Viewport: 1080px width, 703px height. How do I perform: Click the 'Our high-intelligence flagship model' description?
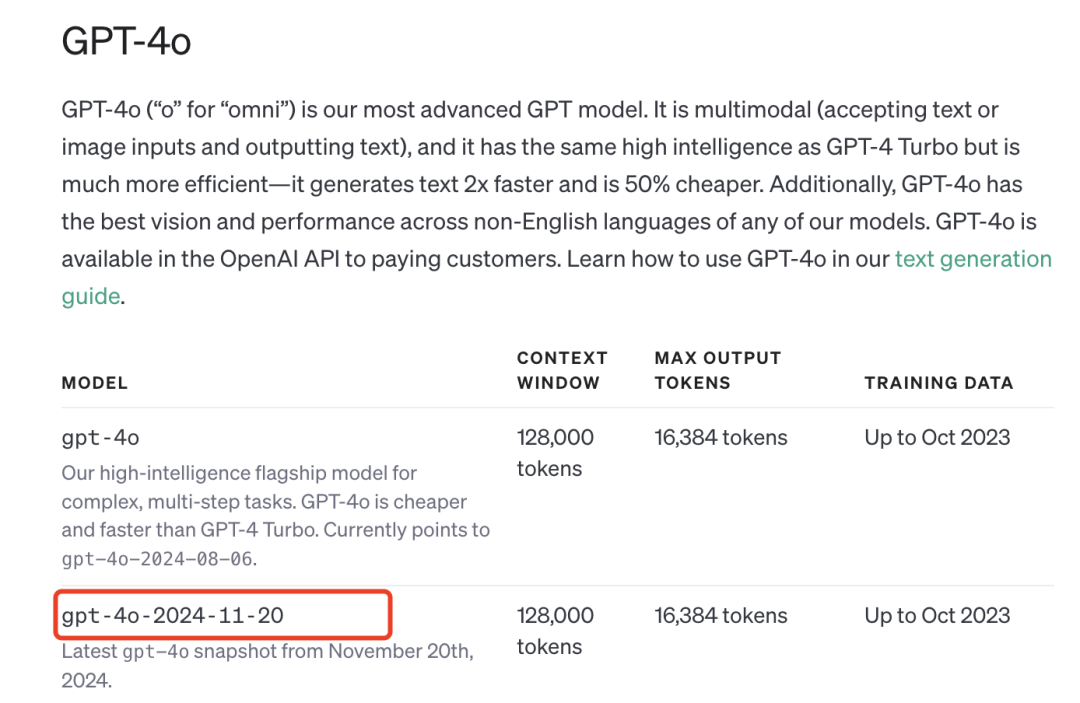[x=276, y=516]
